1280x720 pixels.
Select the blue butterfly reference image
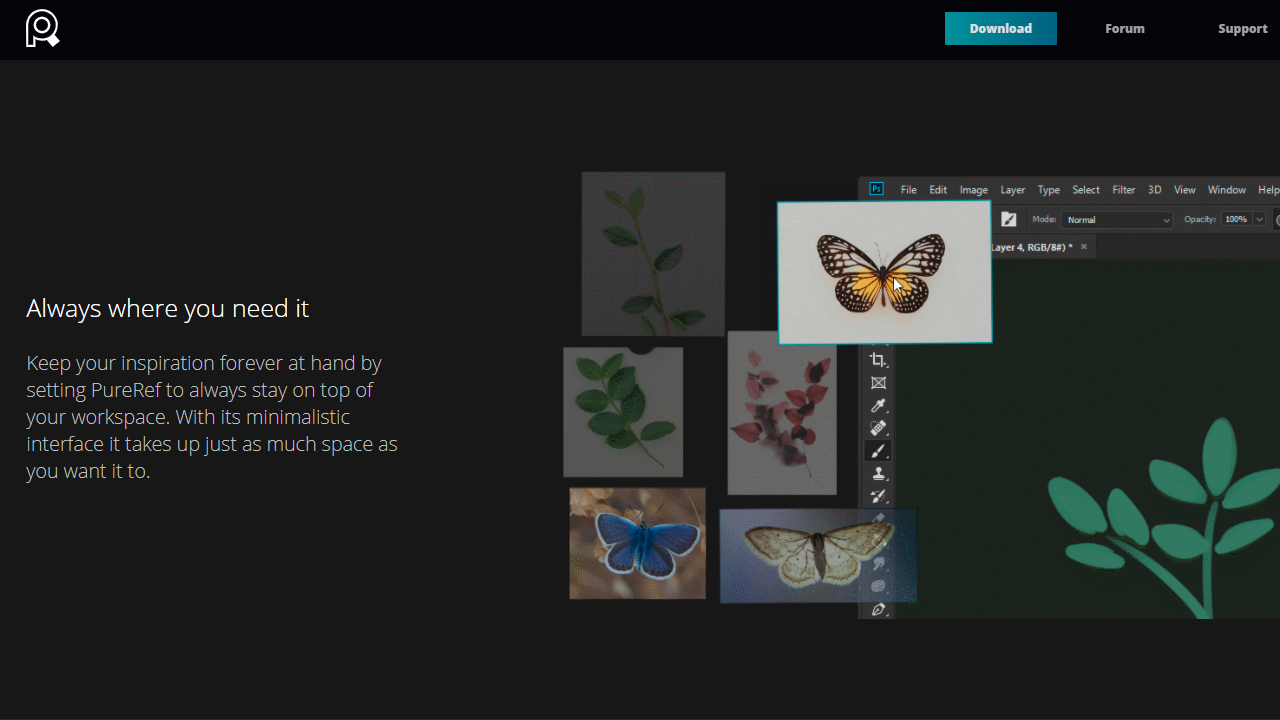(637, 543)
